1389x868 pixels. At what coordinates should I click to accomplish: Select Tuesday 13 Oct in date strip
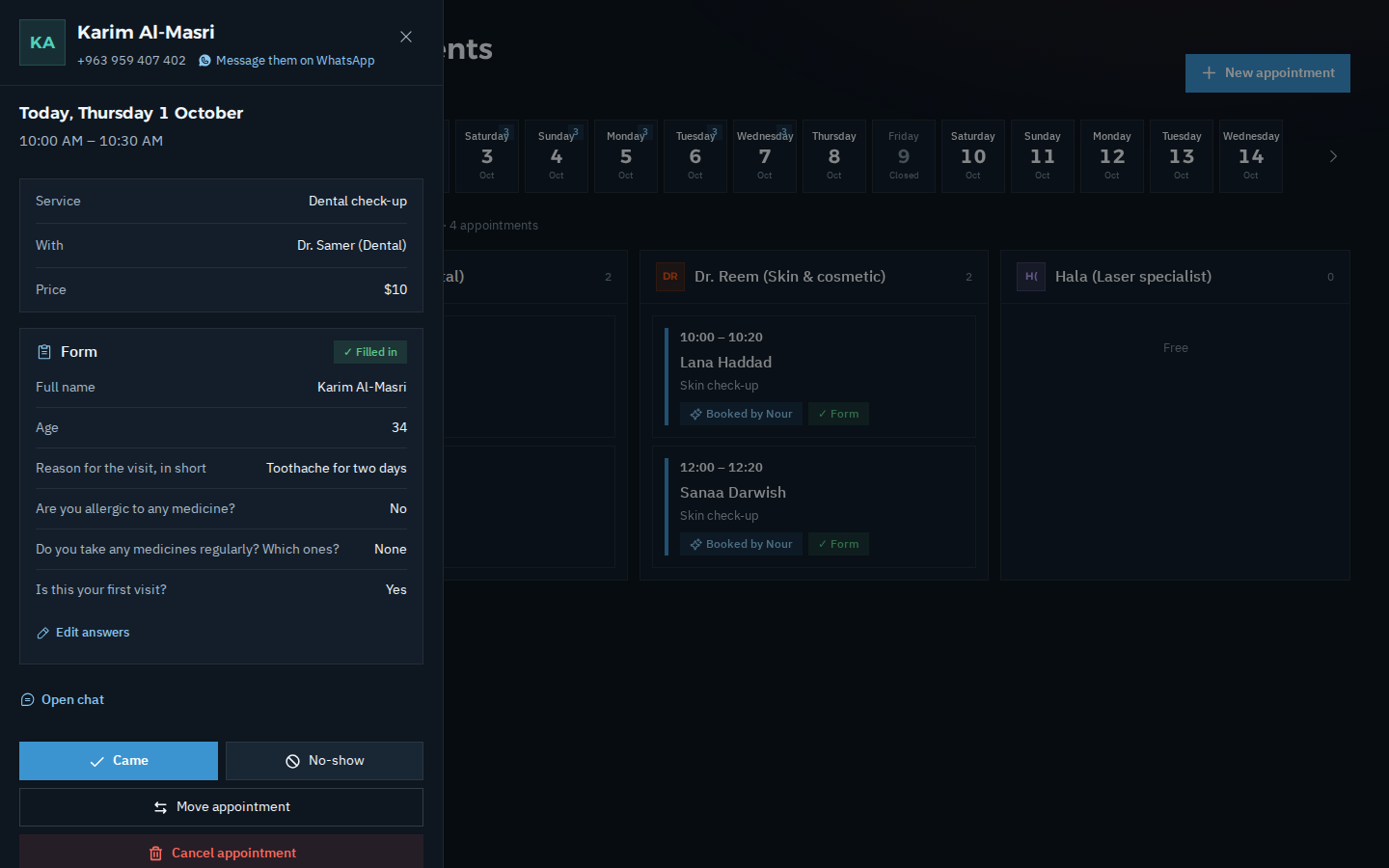(x=1182, y=156)
